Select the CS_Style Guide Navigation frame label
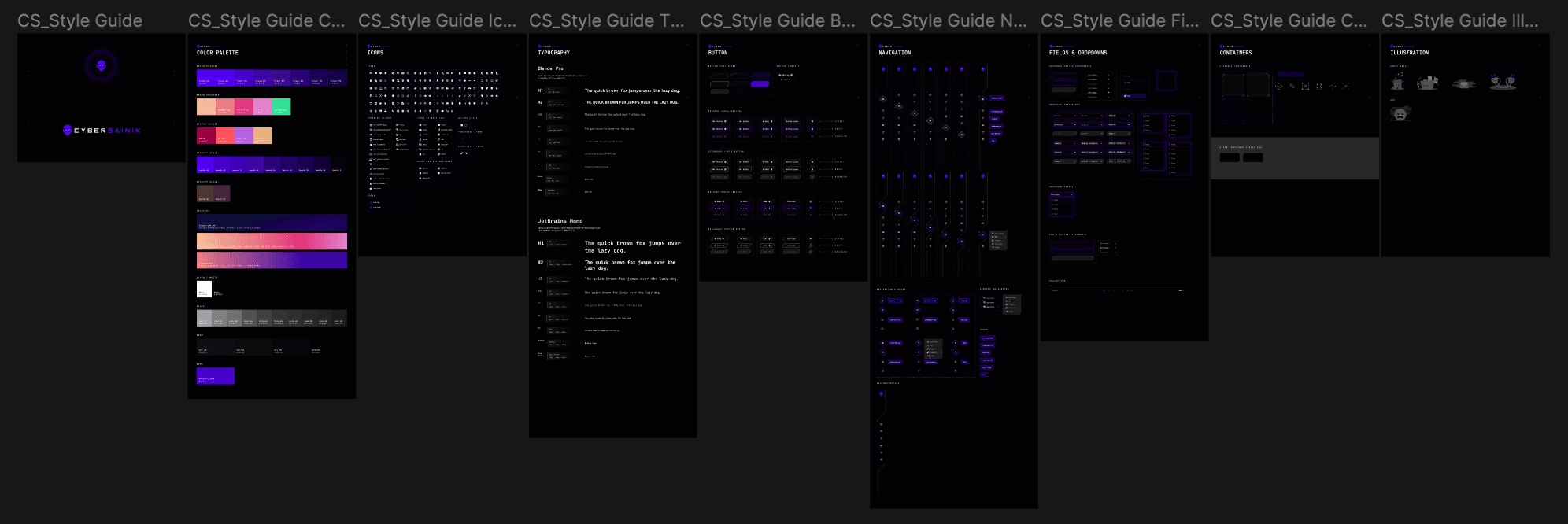Image resolution: width=1568 pixels, height=524 pixels. click(948, 21)
